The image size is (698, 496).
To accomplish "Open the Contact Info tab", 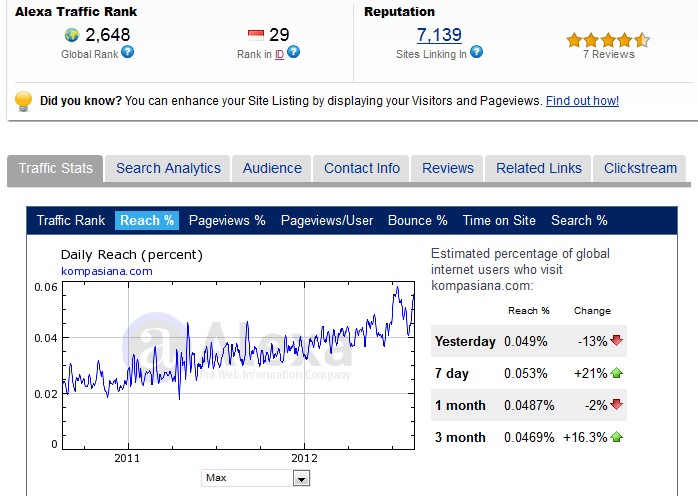I will click(361, 168).
